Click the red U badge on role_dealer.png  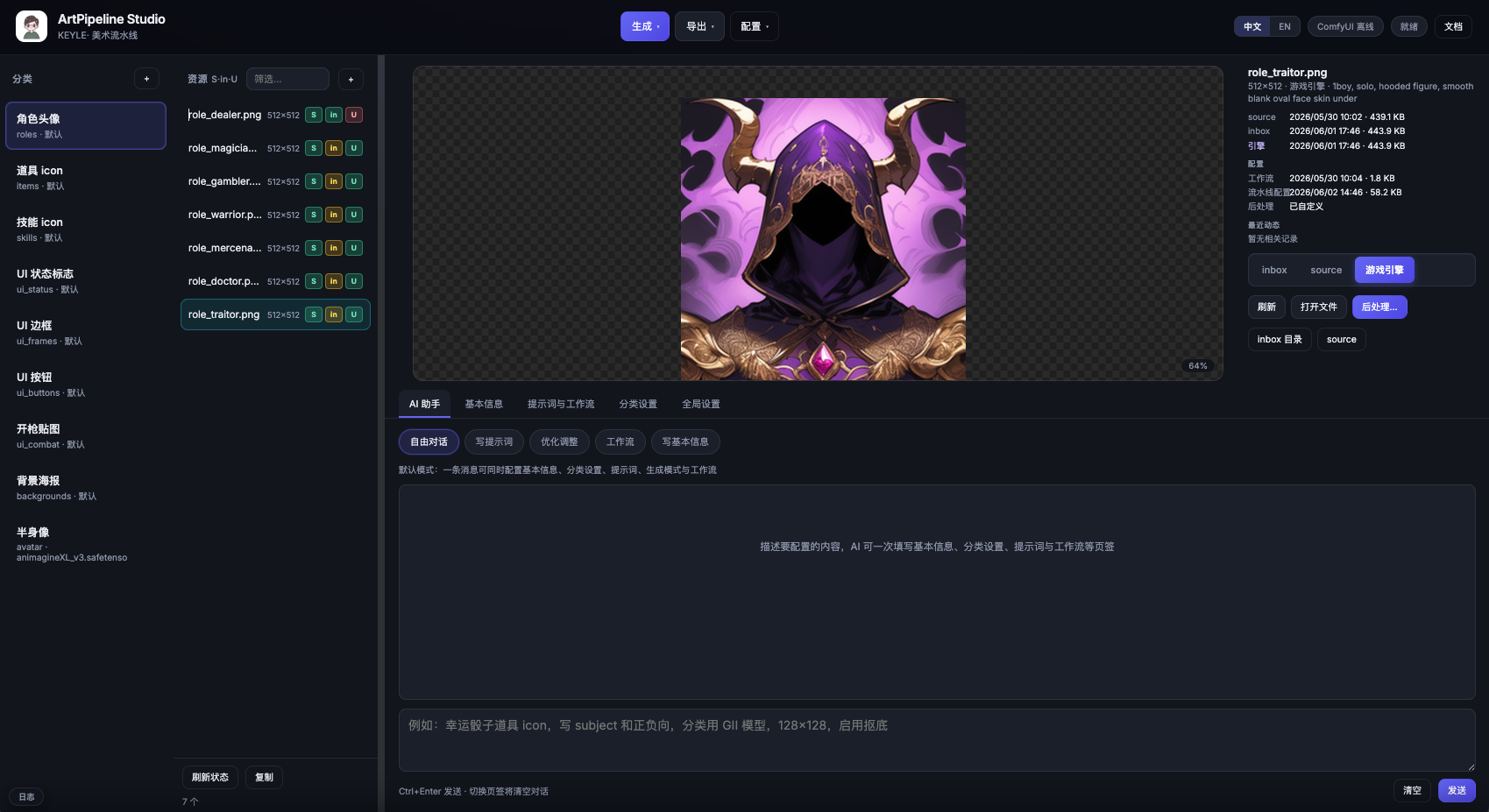click(x=354, y=115)
